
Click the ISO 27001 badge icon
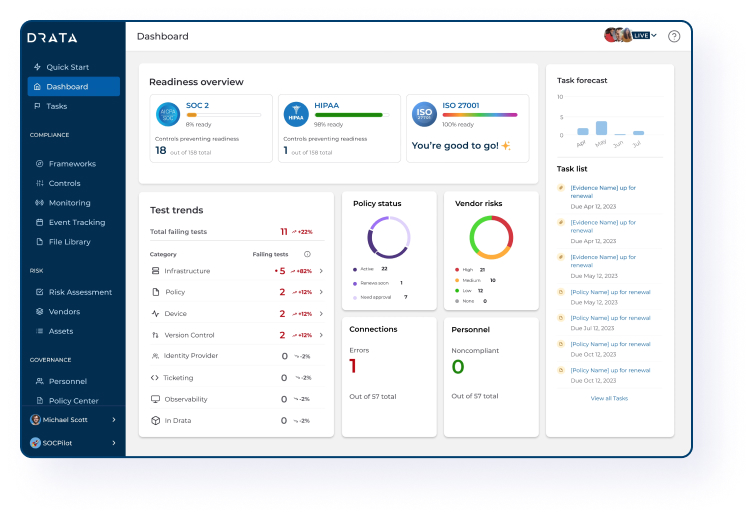424,114
